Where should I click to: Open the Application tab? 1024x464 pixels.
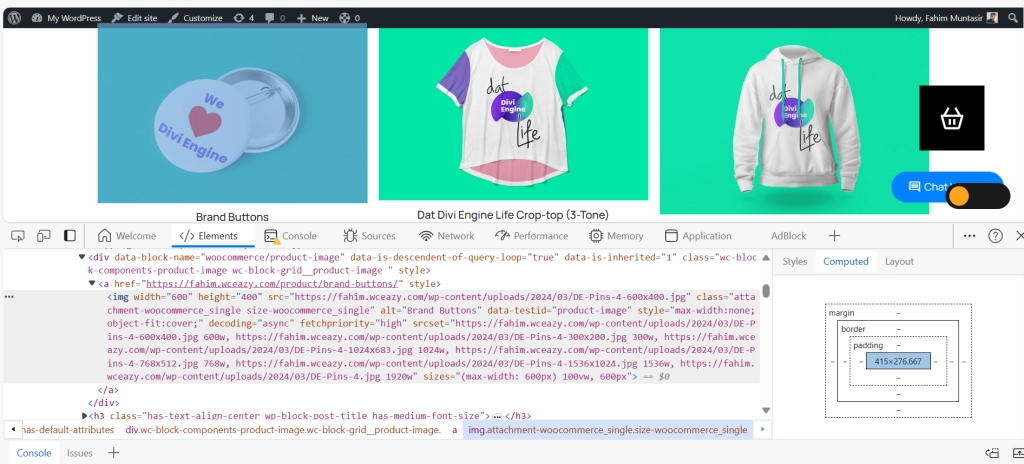[x=698, y=236]
